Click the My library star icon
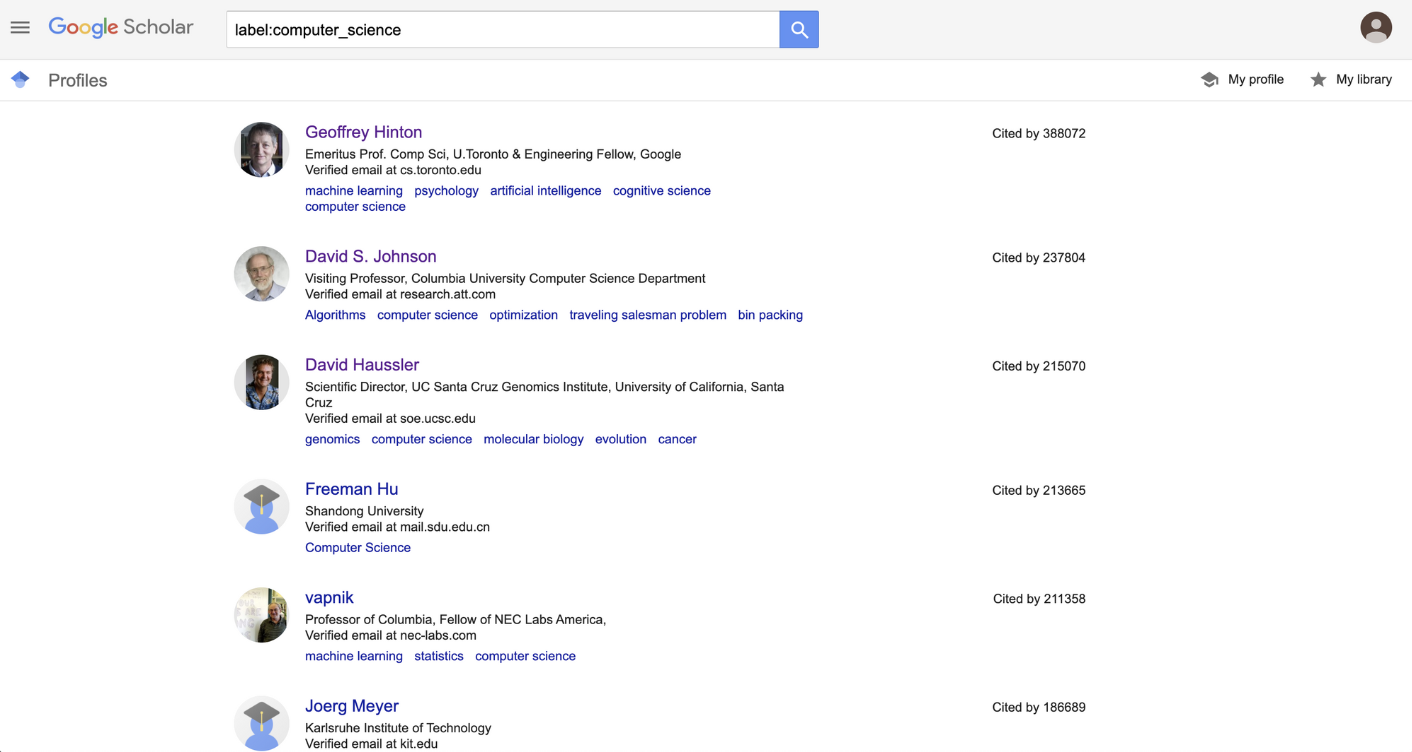 (1318, 80)
